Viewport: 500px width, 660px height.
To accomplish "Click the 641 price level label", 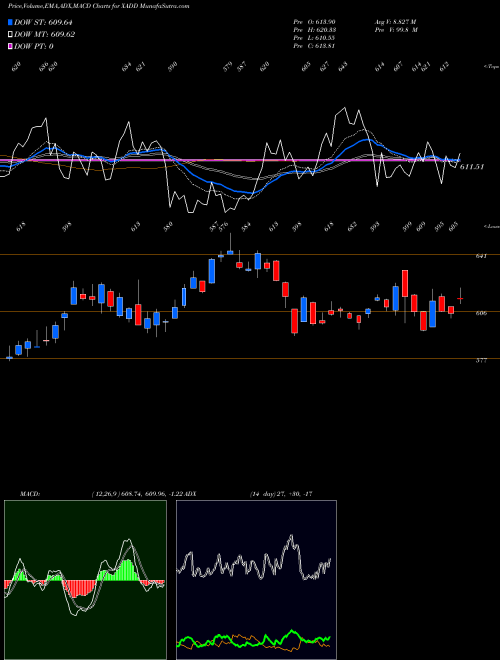I will click(482, 256).
